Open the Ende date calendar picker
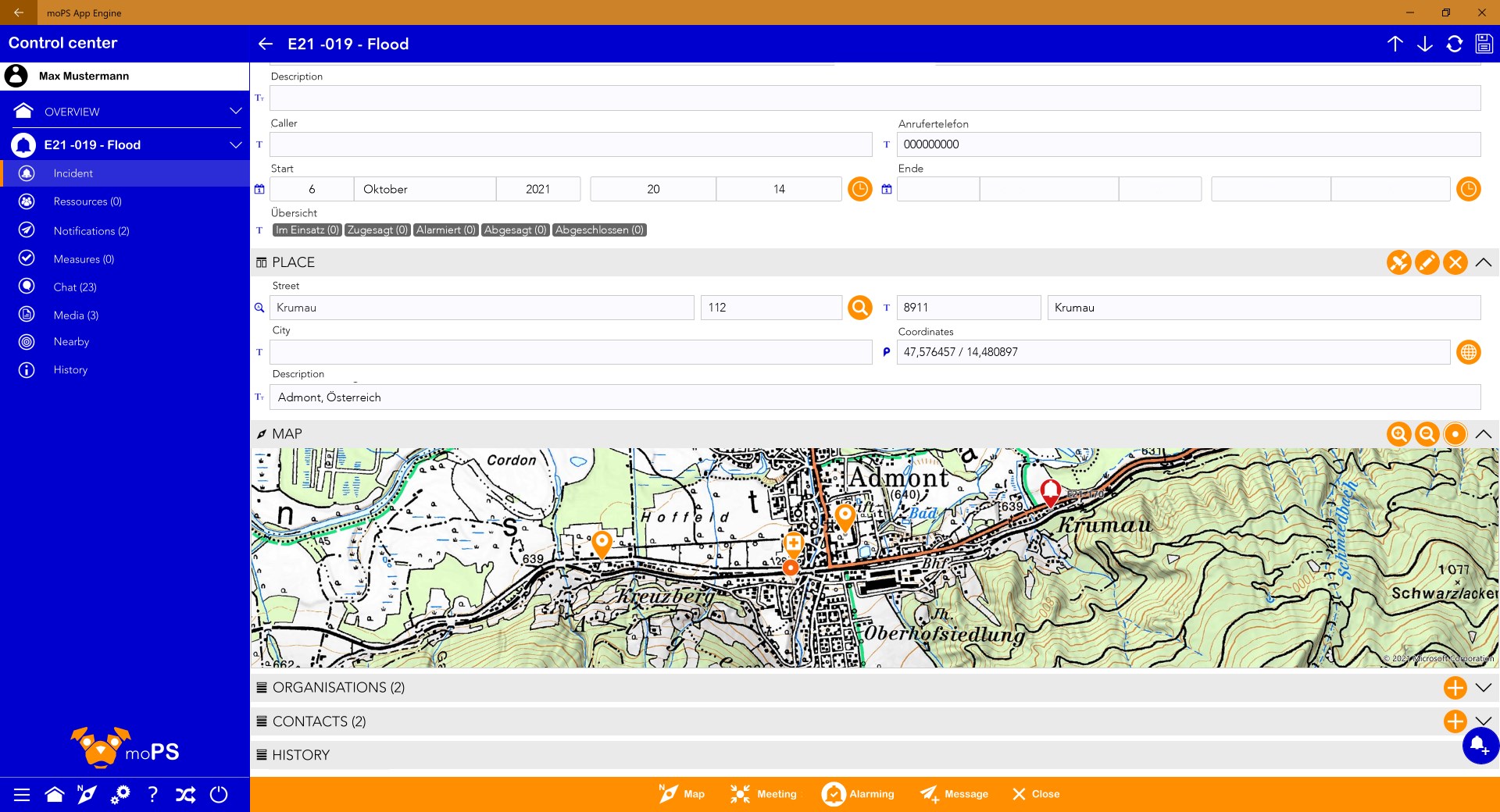Viewport: 1500px width, 812px height. (887, 189)
